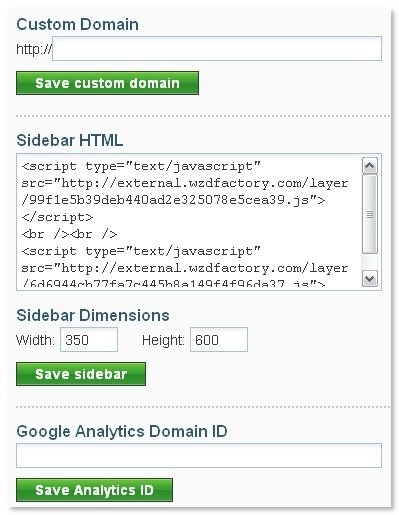Click the Save Analytics ID button

coord(94,490)
